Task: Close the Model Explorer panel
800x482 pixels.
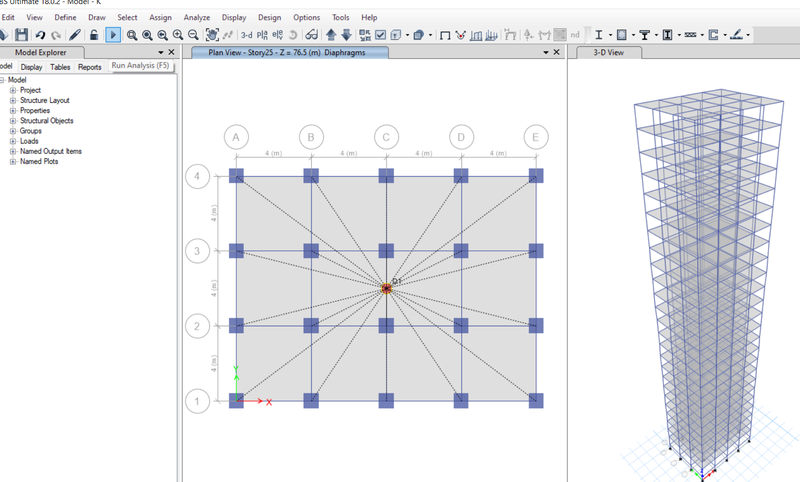Action: 171,53
